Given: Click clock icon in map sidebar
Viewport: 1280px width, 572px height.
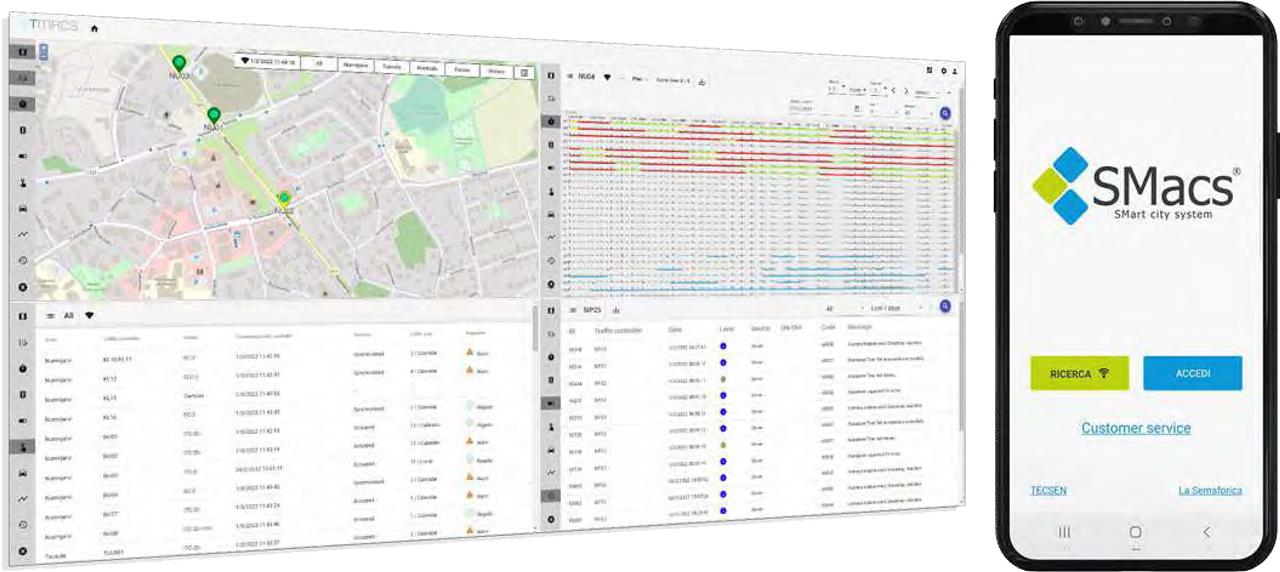Looking at the screenshot, I should tap(22, 261).
